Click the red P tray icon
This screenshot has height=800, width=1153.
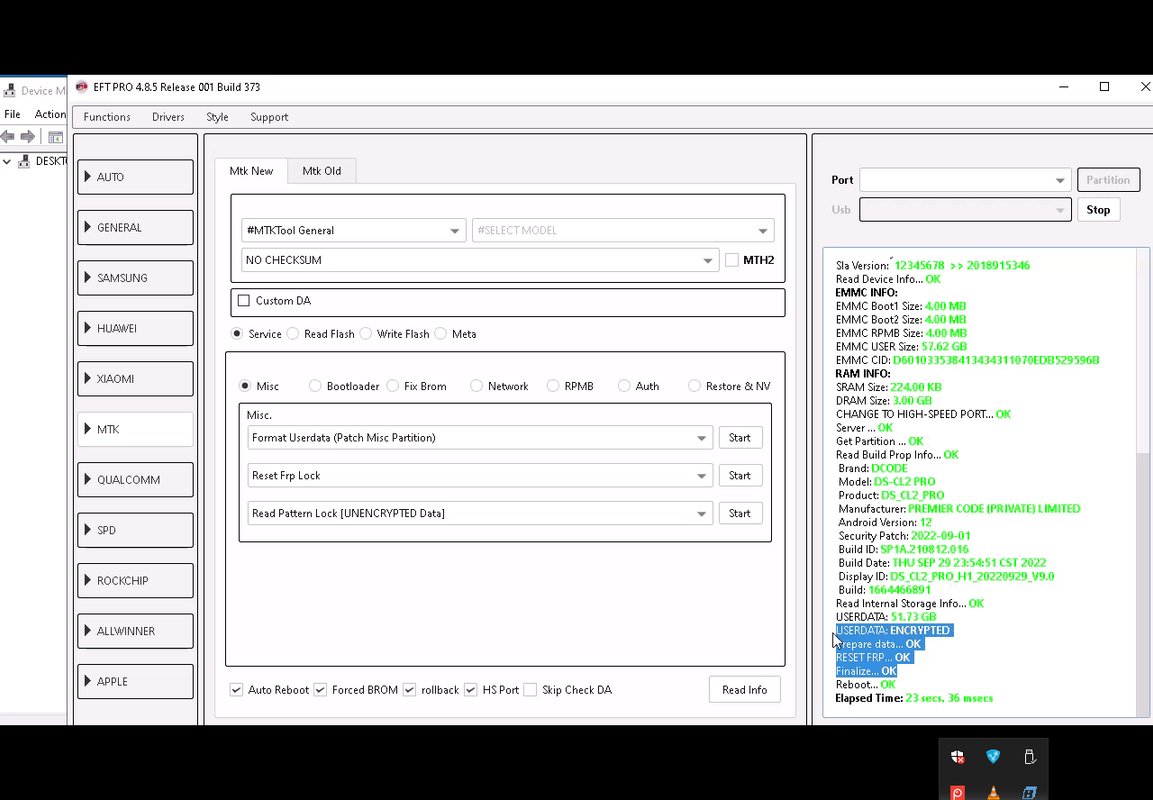click(x=957, y=793)
